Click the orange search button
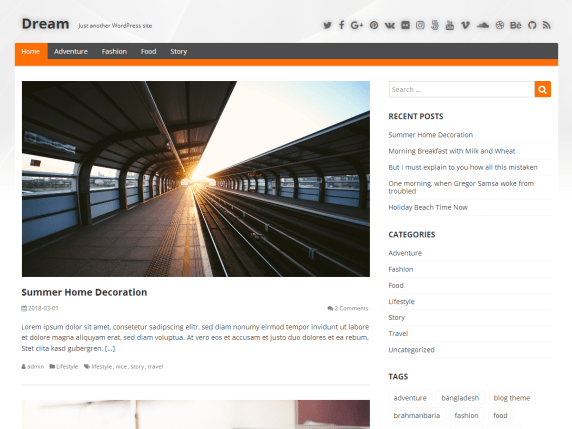This screenshot has width=572, height=429. point(542,89)
